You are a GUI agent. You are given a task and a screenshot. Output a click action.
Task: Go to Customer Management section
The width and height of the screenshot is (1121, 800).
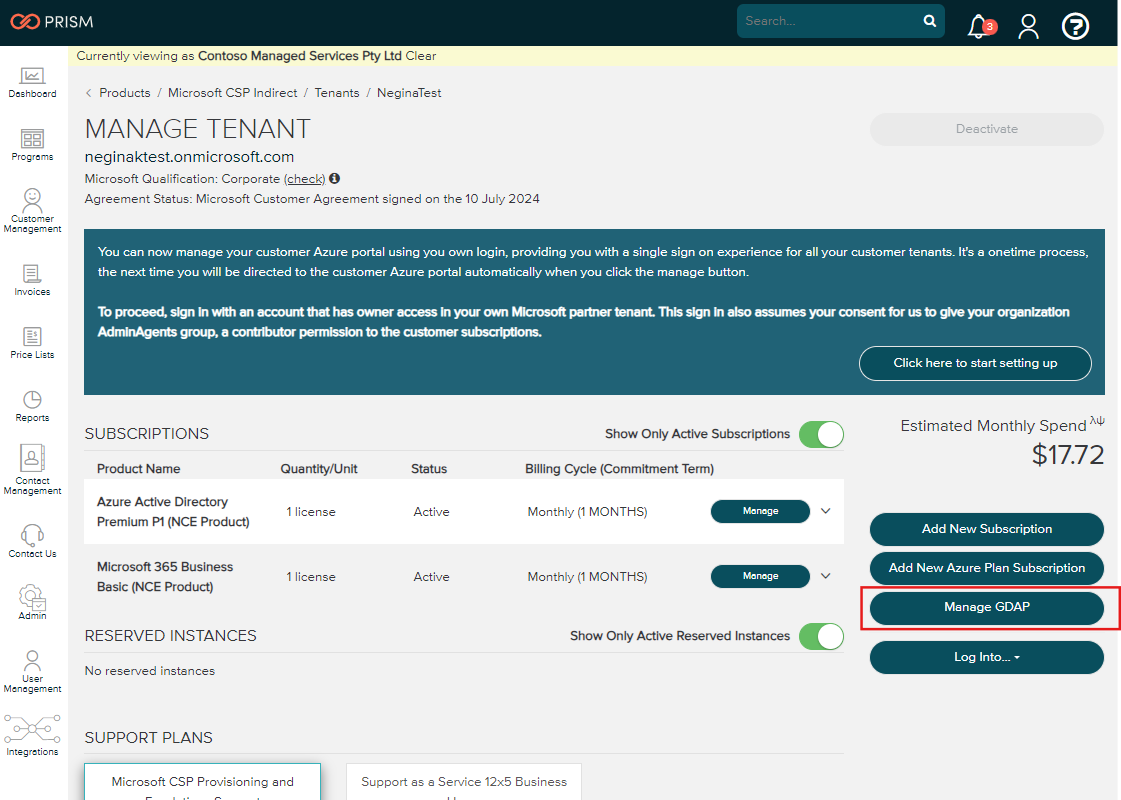pos(32,210)
